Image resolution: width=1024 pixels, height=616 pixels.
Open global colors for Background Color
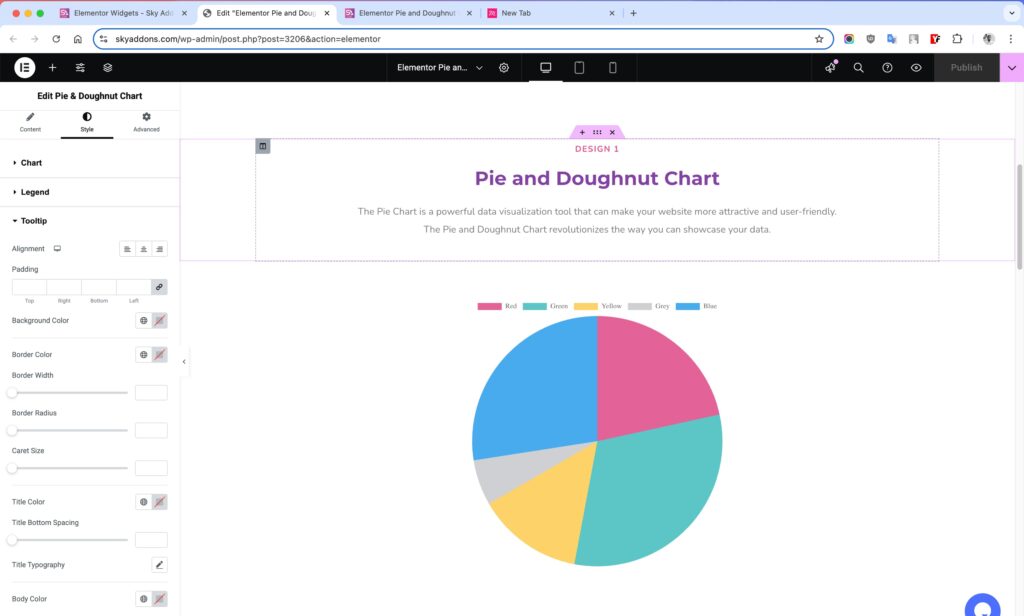(x=144, y=321)
